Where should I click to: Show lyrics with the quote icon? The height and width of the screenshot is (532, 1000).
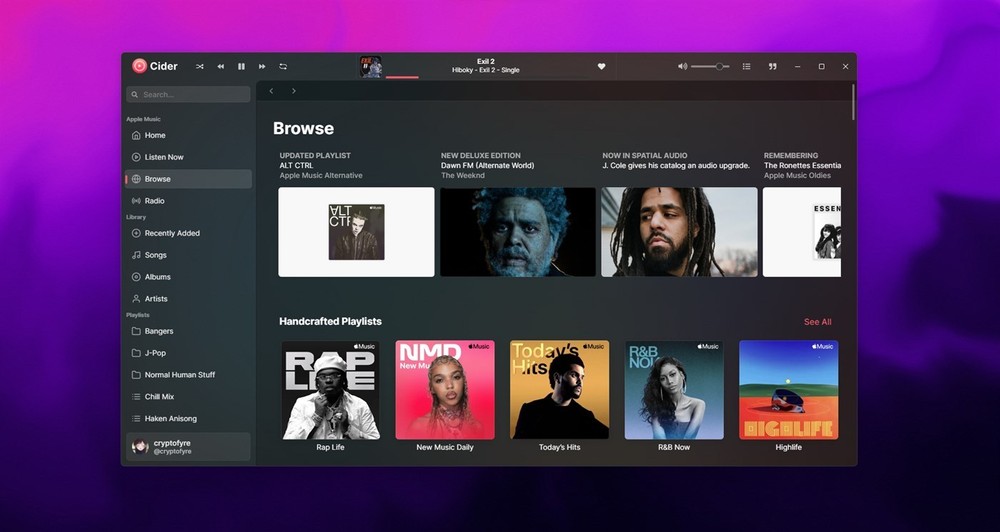pyautogui.click(x=772, y=66)
